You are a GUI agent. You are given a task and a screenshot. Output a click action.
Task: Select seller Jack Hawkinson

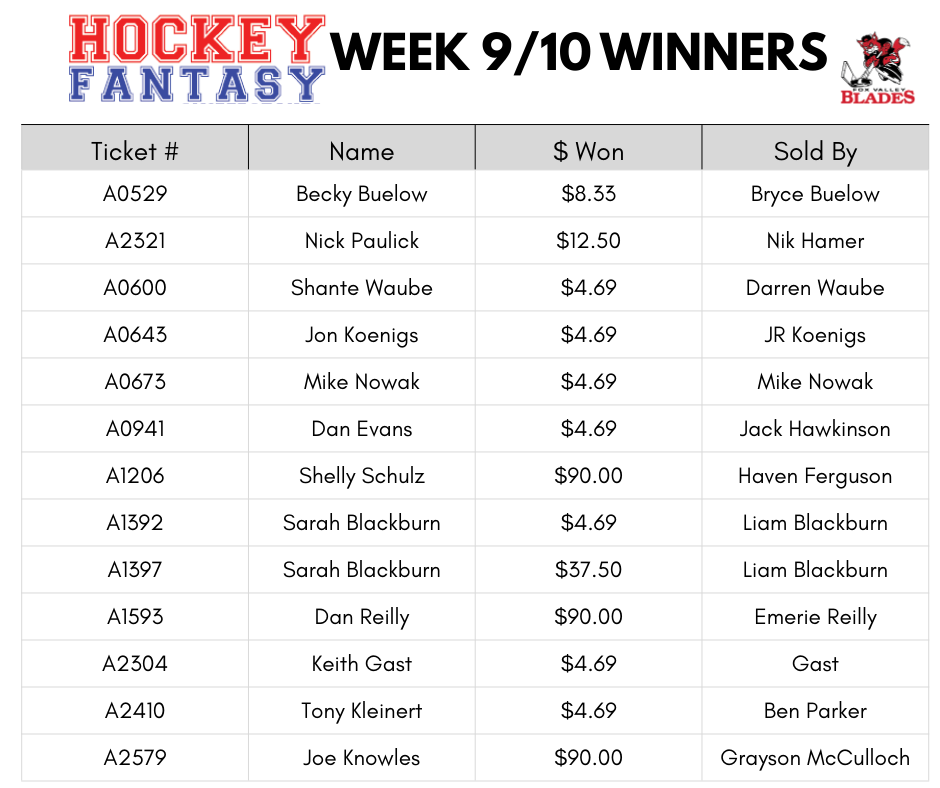coord(815,429)
